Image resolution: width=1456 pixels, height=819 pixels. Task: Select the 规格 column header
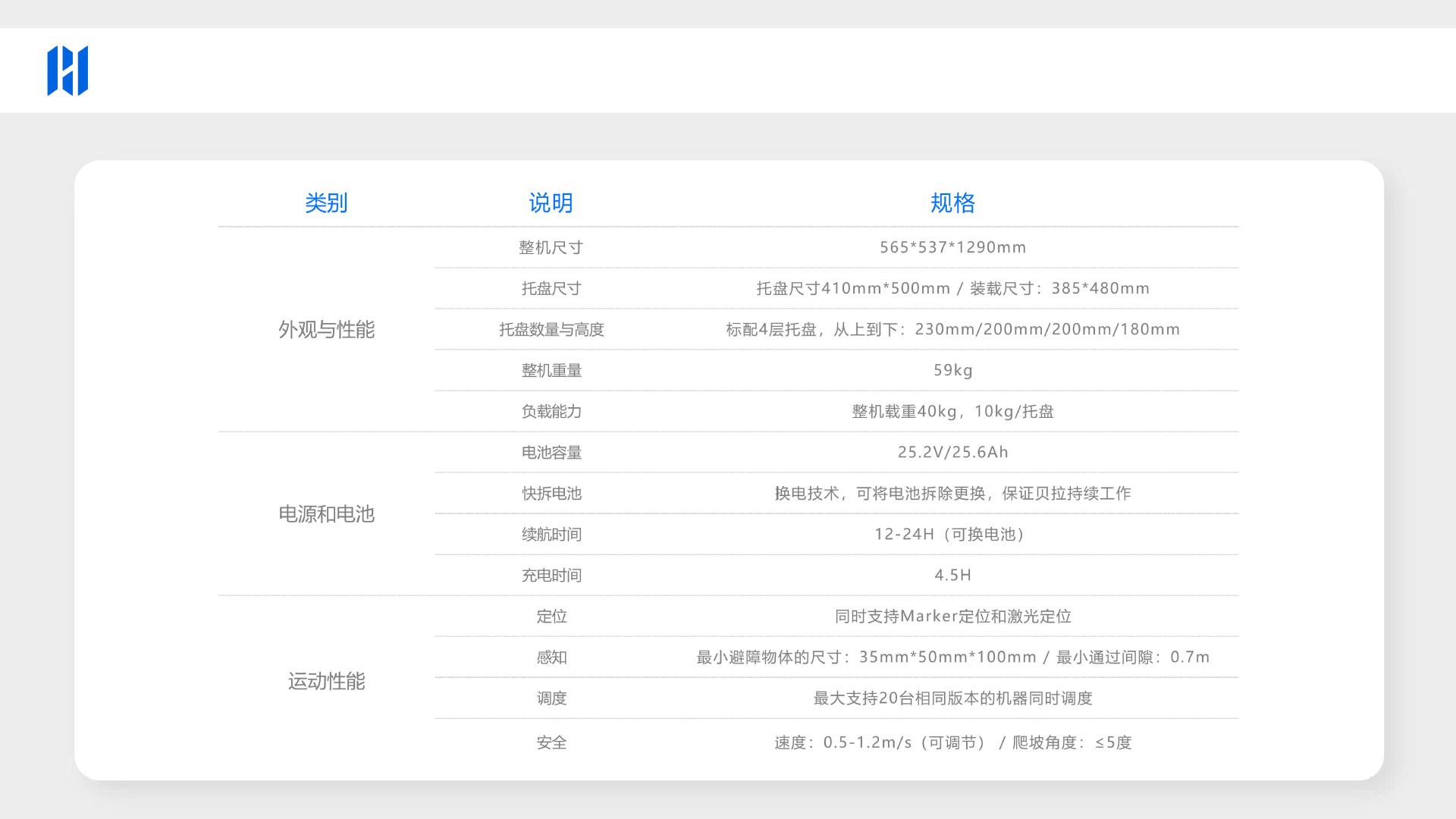pyautogui.click(x=952, y=203)
